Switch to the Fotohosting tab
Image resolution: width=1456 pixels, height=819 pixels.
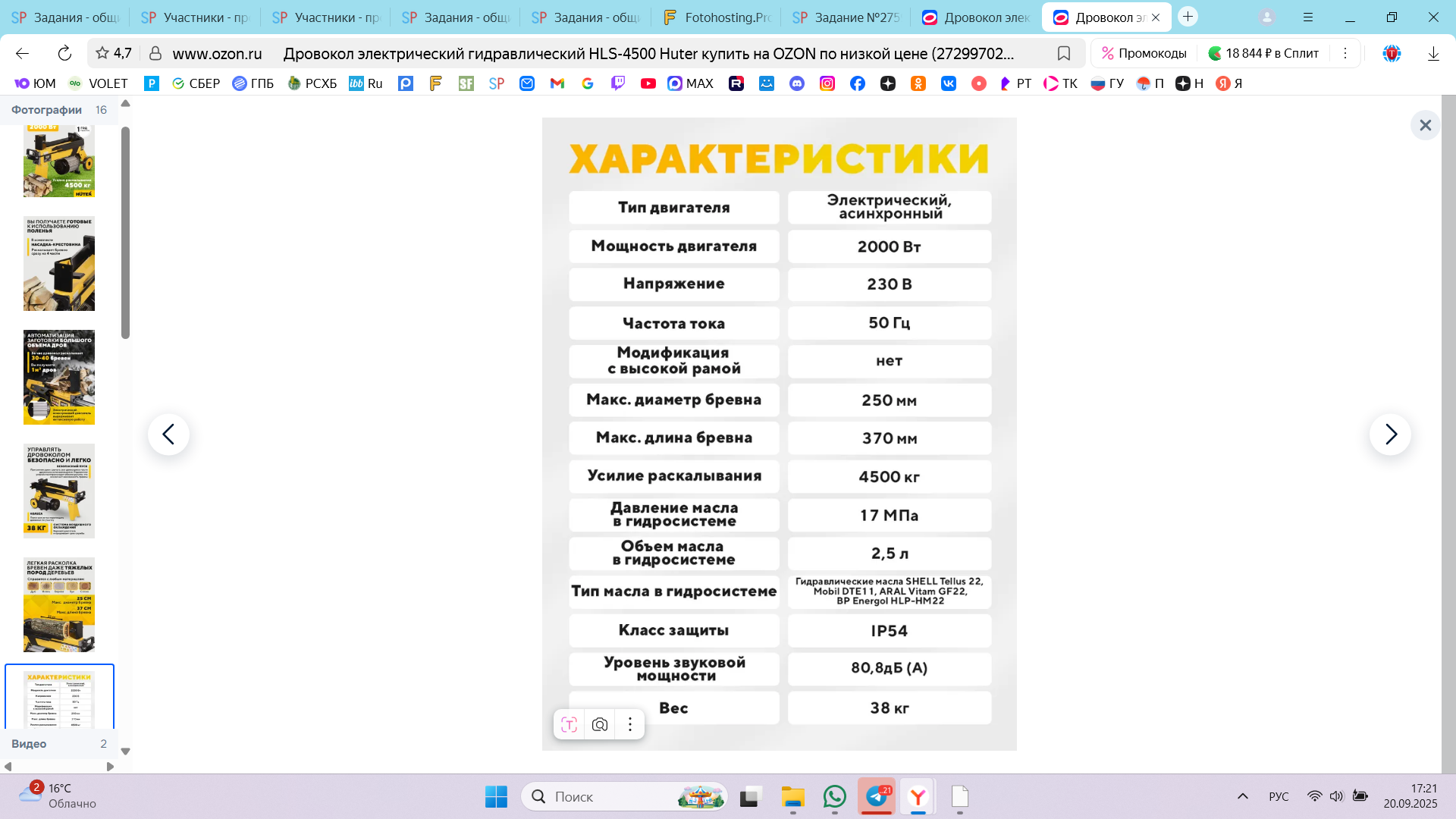pos(717,17)
